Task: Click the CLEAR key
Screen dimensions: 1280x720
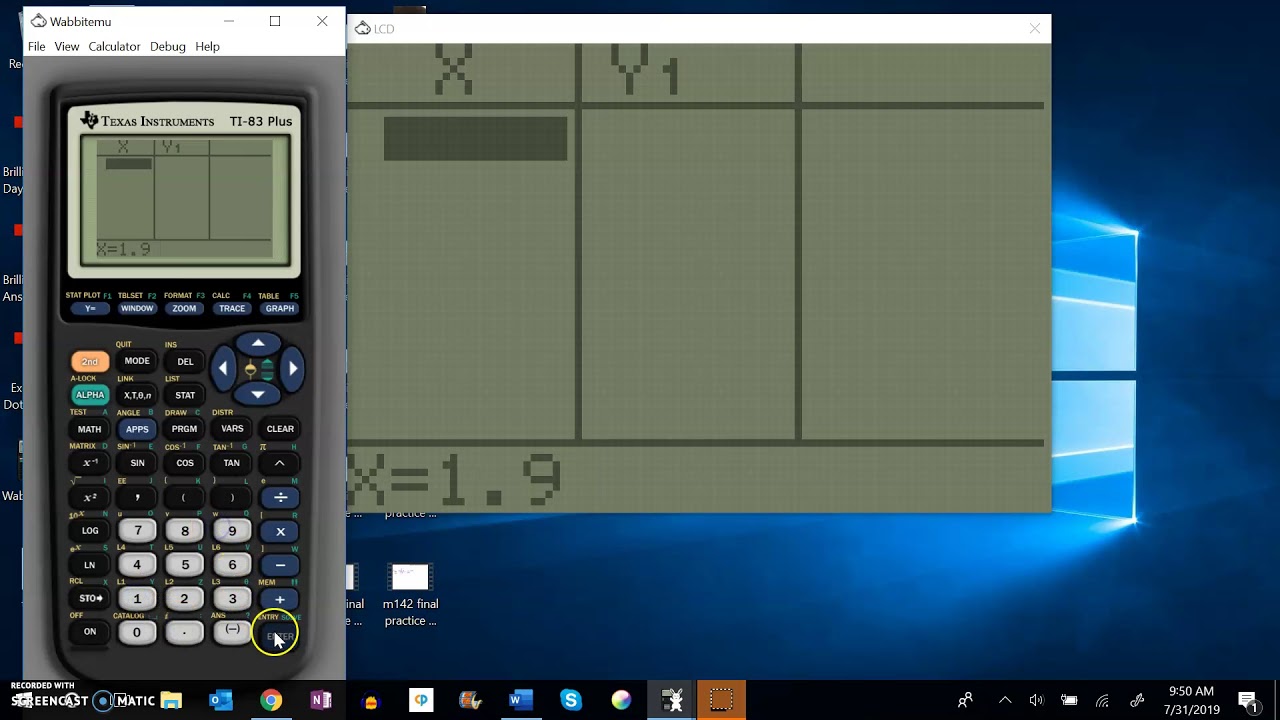Action: [280, 429]
